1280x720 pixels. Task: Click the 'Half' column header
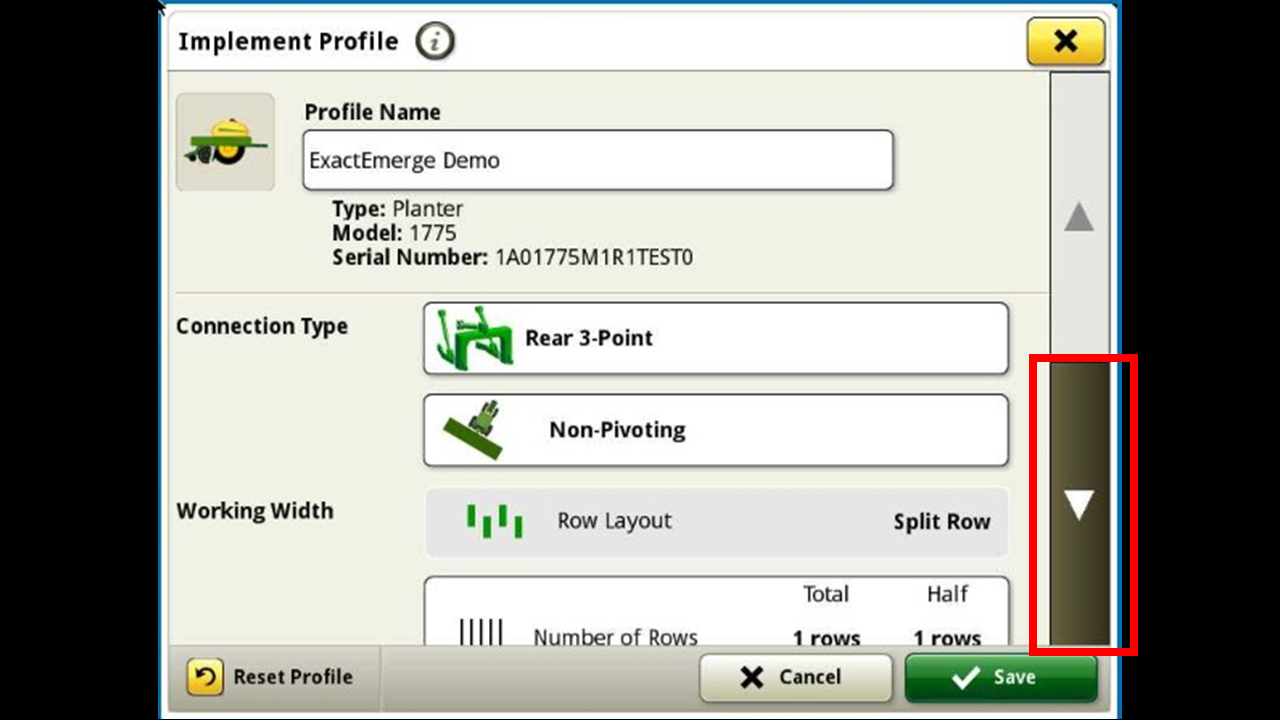[947, 594]
